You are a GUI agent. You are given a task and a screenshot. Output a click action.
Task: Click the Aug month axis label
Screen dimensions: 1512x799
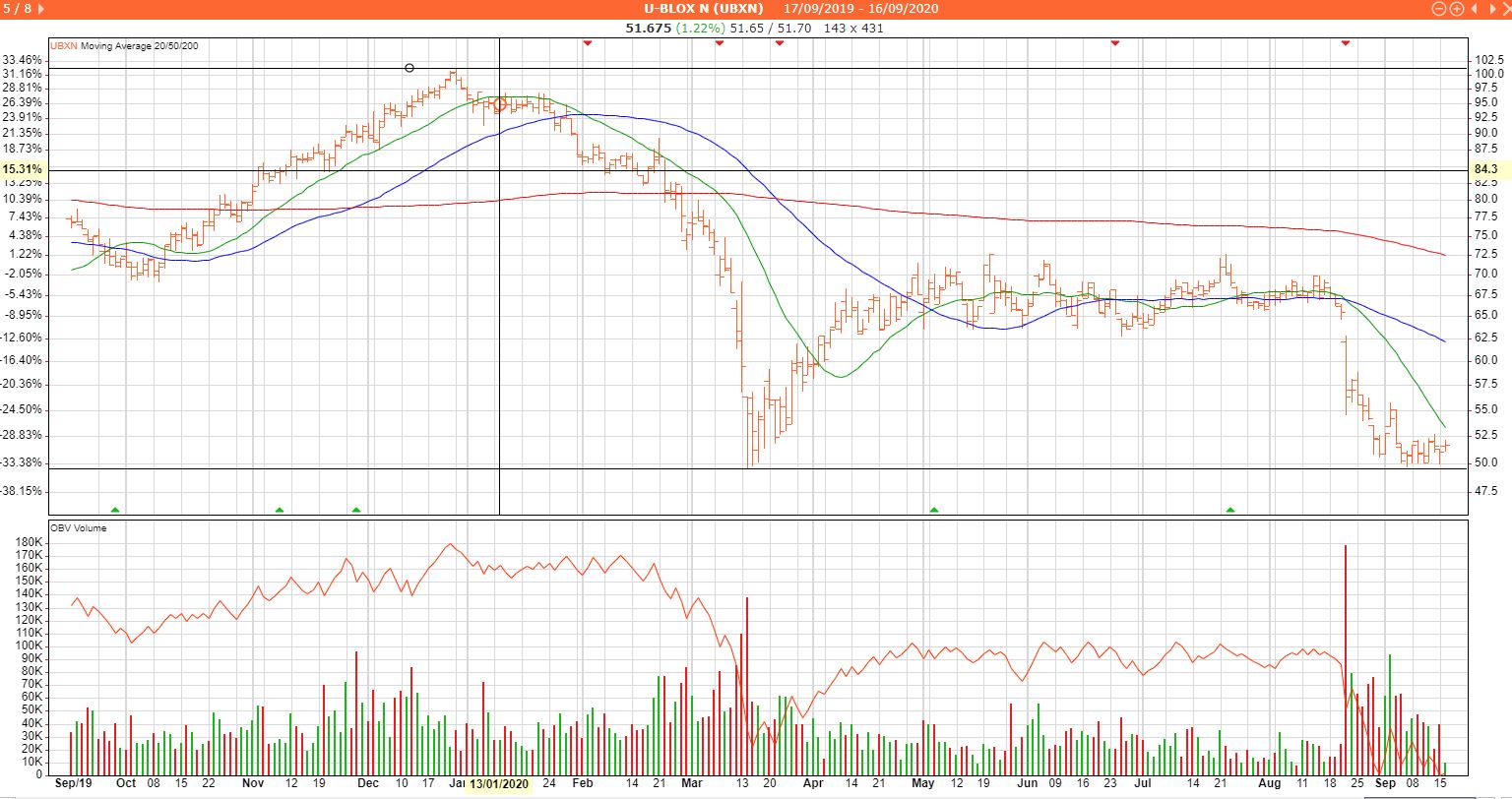tap(1270, 784)
